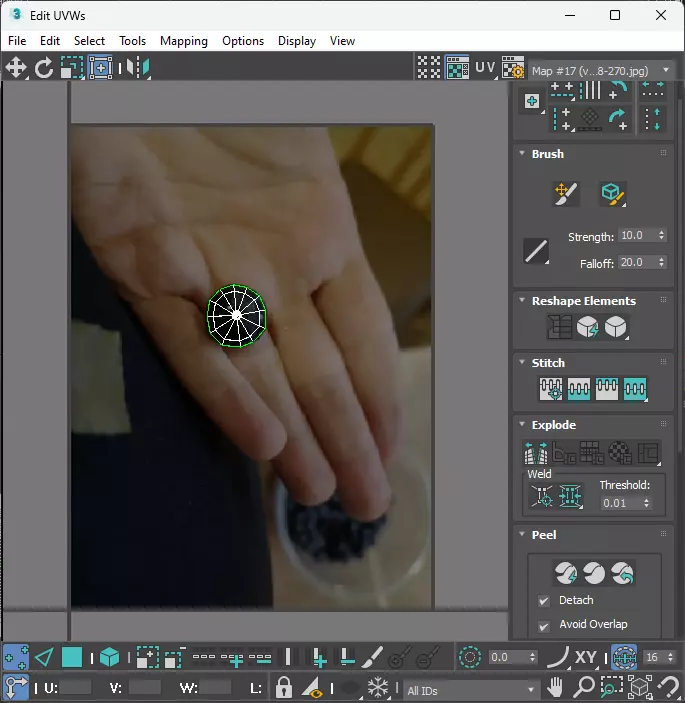Screen dimensions: 685x703
Task: Click the Reset Peel icon
Action: (x=622, y=573)
